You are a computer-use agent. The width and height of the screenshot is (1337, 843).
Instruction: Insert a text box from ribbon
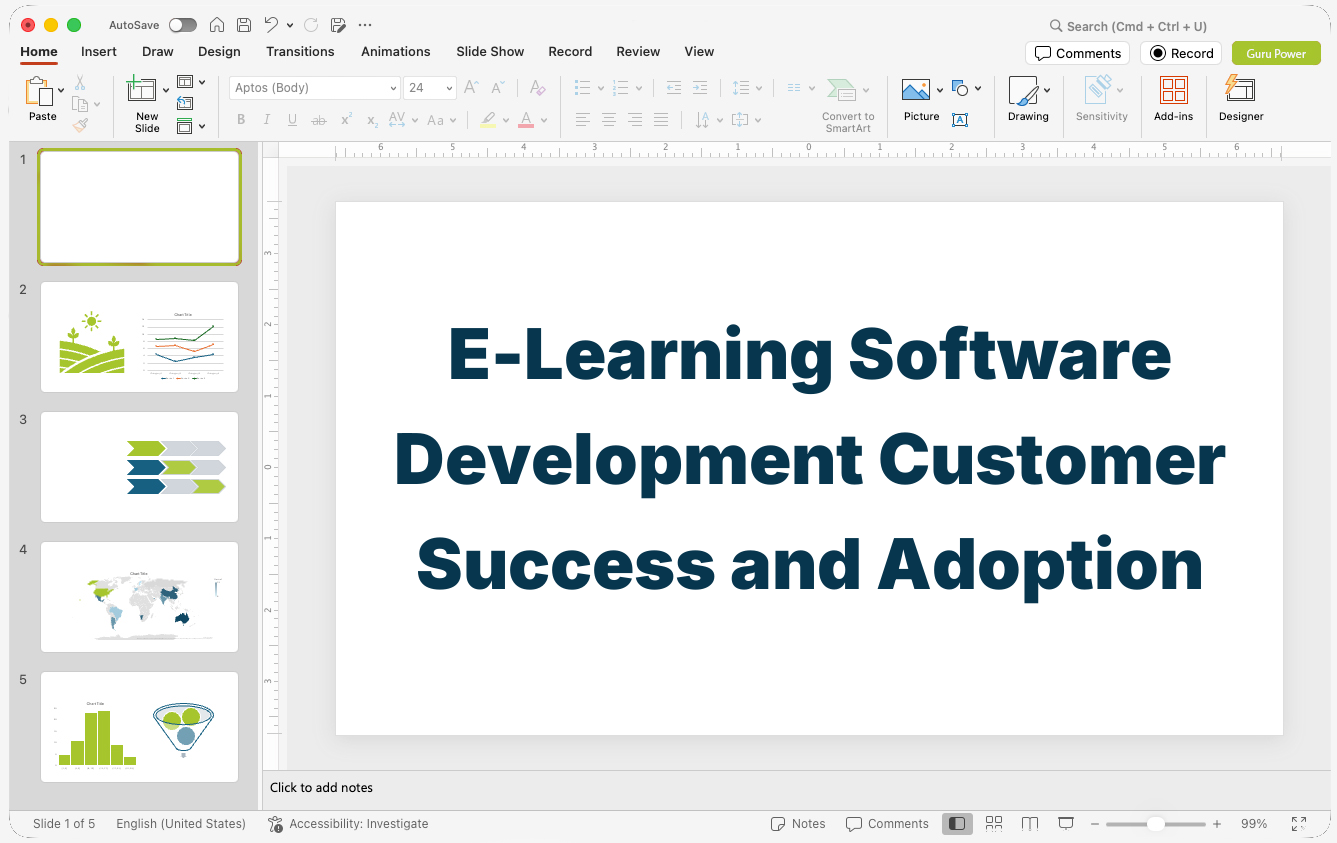tap(960, 120)
